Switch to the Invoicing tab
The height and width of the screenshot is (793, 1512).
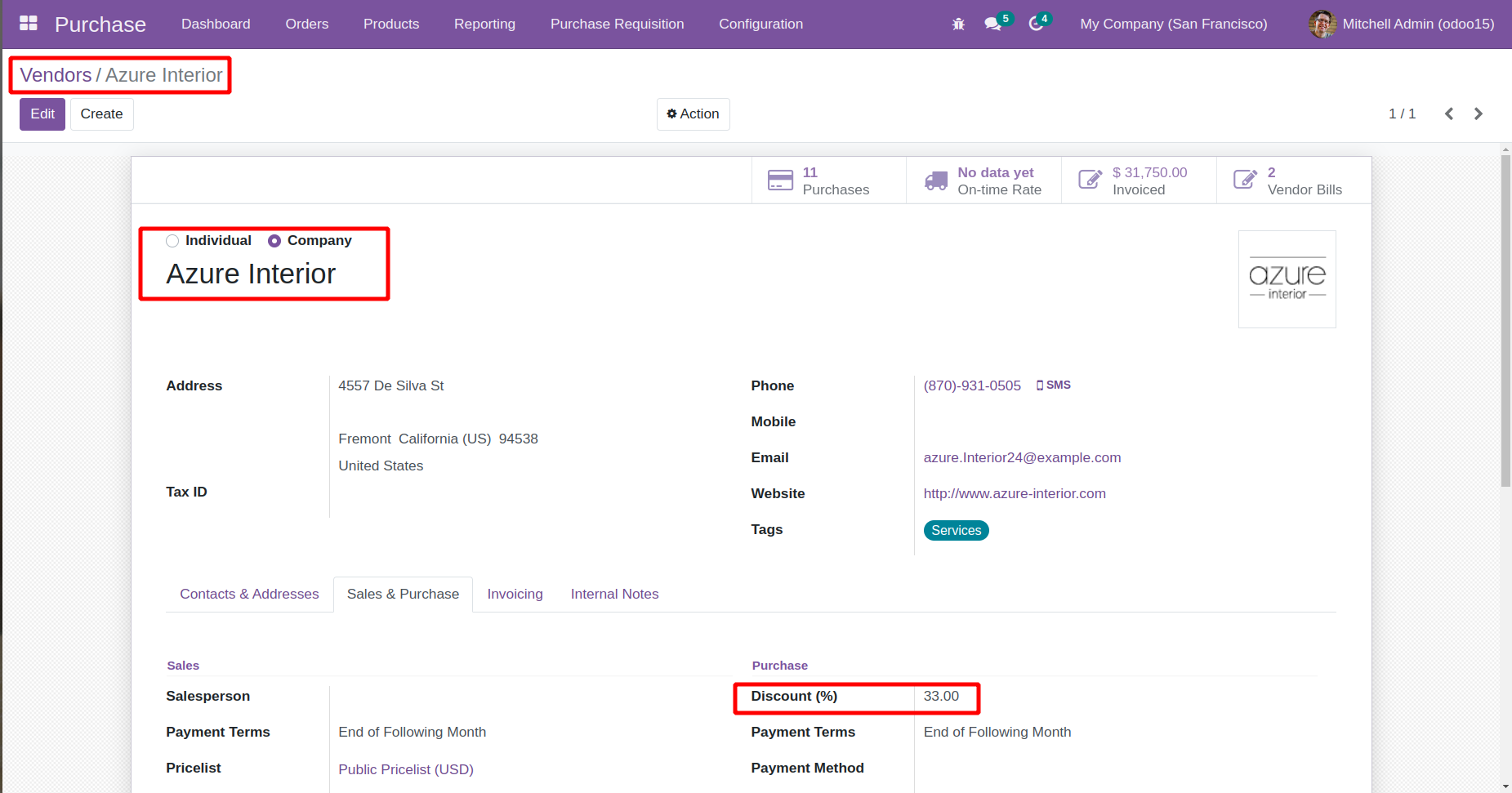(x=515, y=594)
